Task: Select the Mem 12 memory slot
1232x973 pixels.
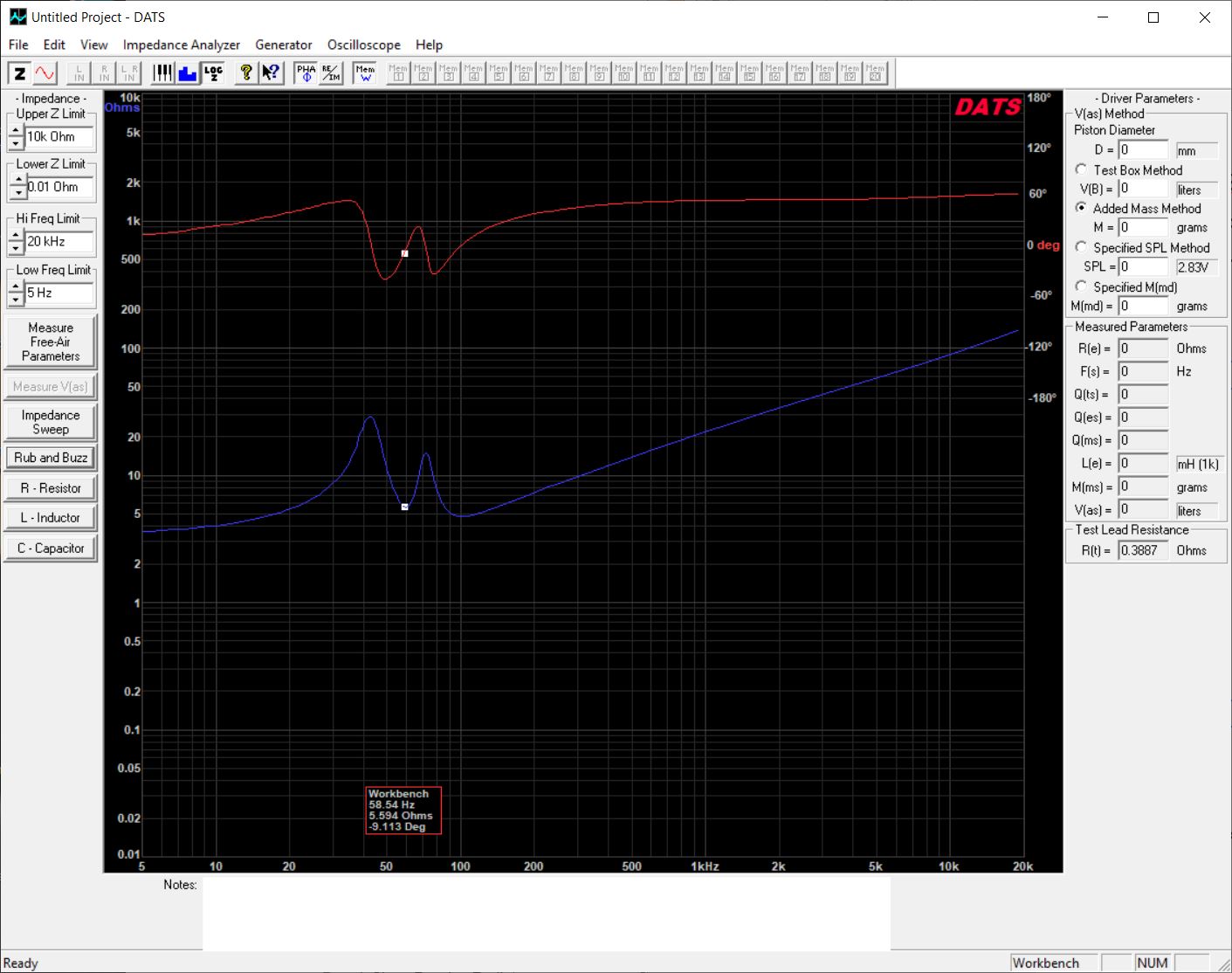Action: 675,73
